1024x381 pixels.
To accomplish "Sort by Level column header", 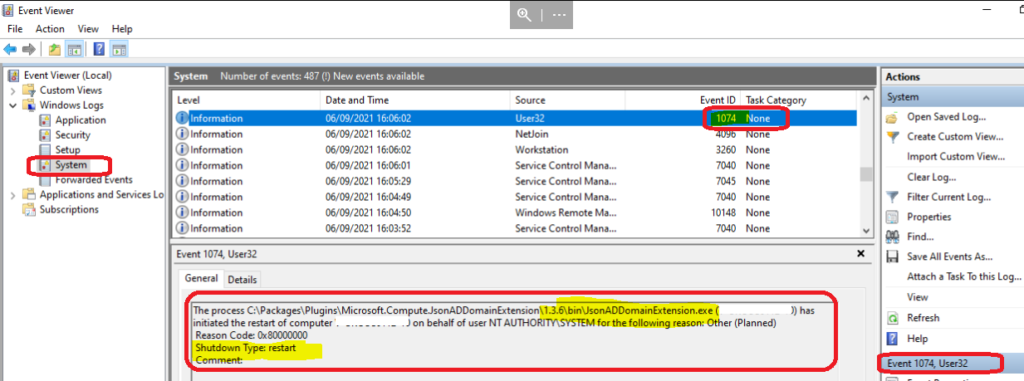I will coord(247,100).
